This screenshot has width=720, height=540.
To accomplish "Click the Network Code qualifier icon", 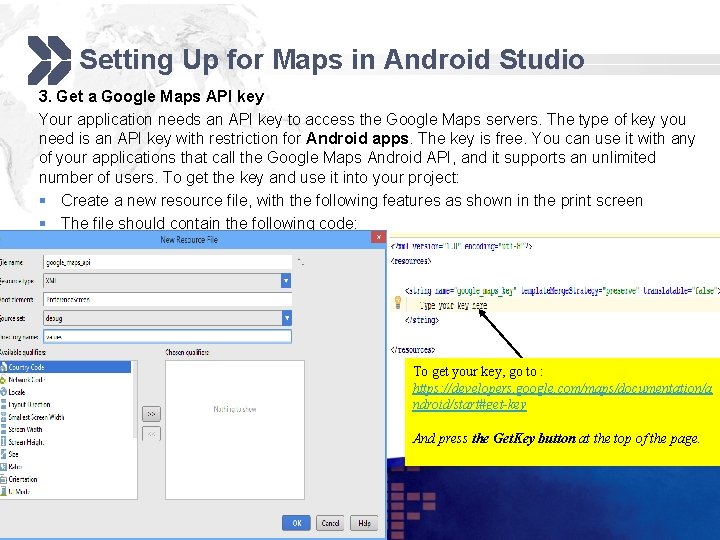I will click(3, 380).
